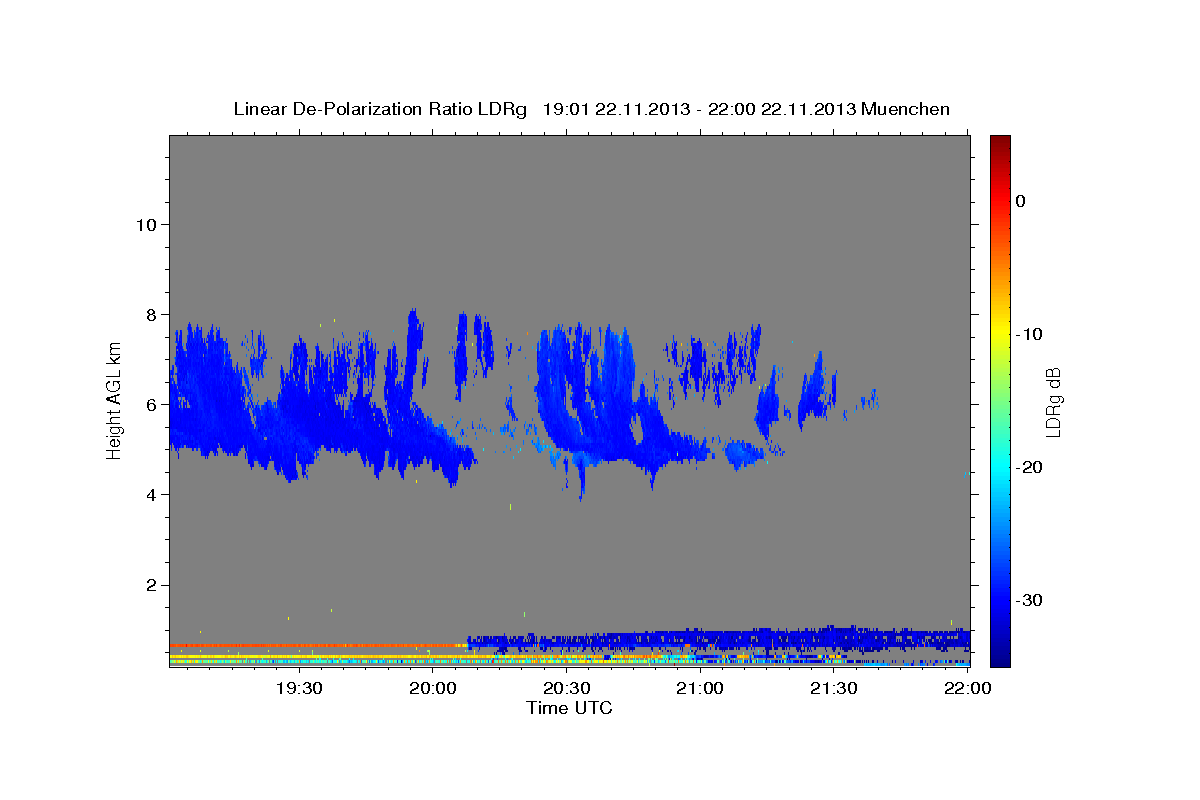Select the '21:30' time axis label

(x=833, y=689)
